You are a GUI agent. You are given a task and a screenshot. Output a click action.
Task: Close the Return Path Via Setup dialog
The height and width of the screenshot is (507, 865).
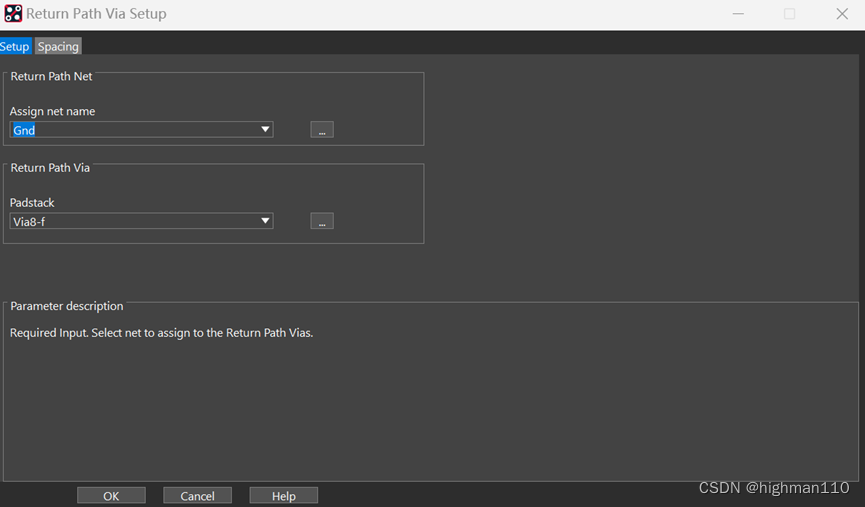coord(842,14)
